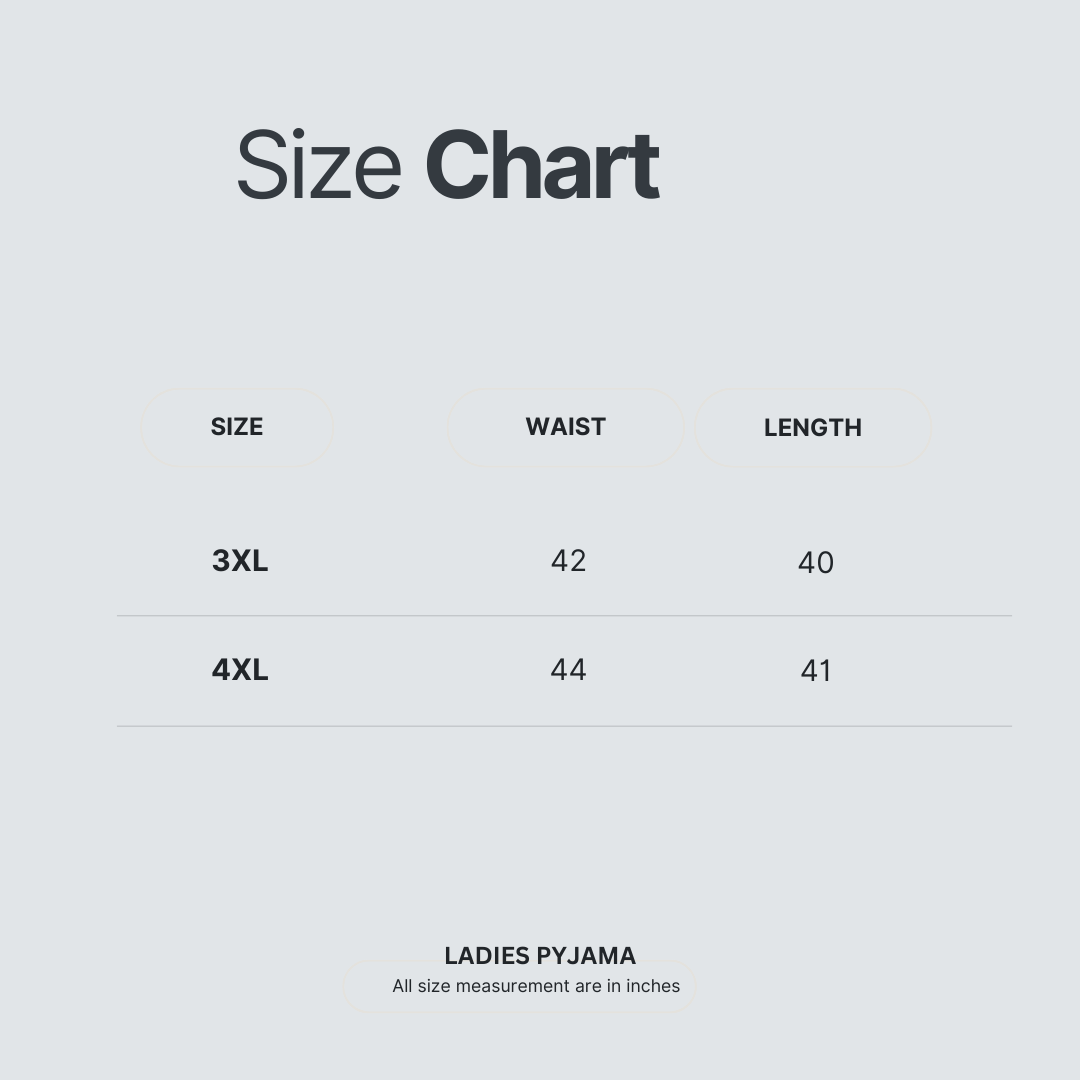1080x1080 pixels.
Task: Select the LENGTH column header pill
Action: tap(813, 428)
